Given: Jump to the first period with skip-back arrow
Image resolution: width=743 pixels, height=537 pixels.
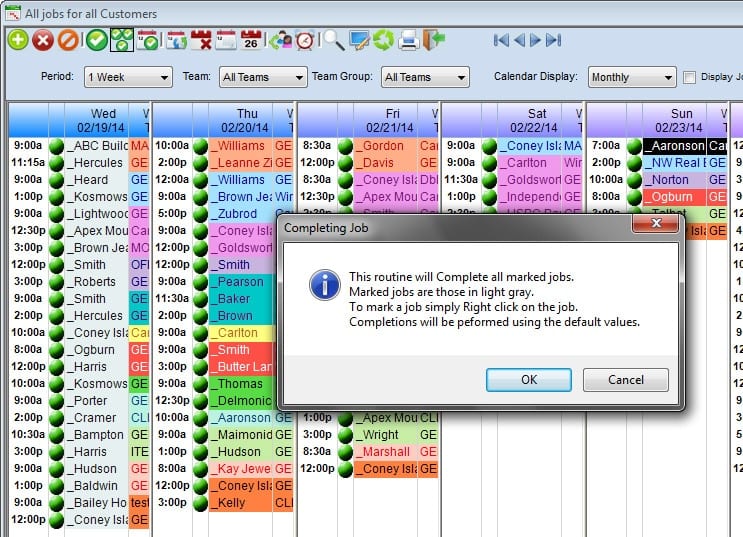Looking at the screenshot, I should (501, 40).
